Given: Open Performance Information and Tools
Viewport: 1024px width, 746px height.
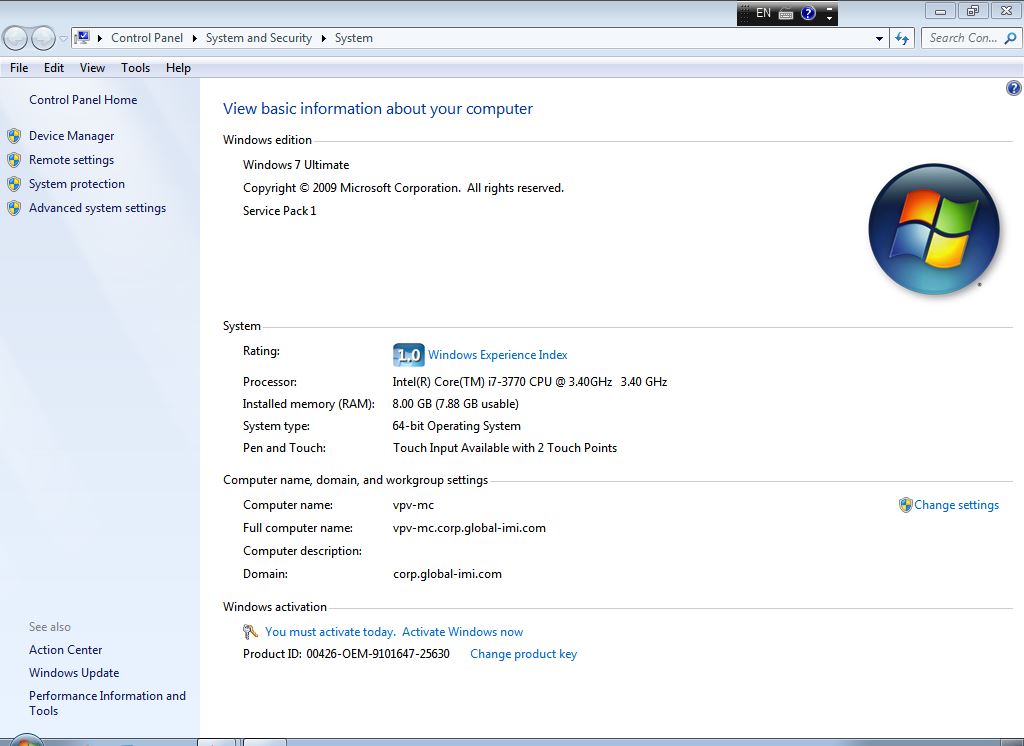Looking at the screenshot, I should [107, 703].
